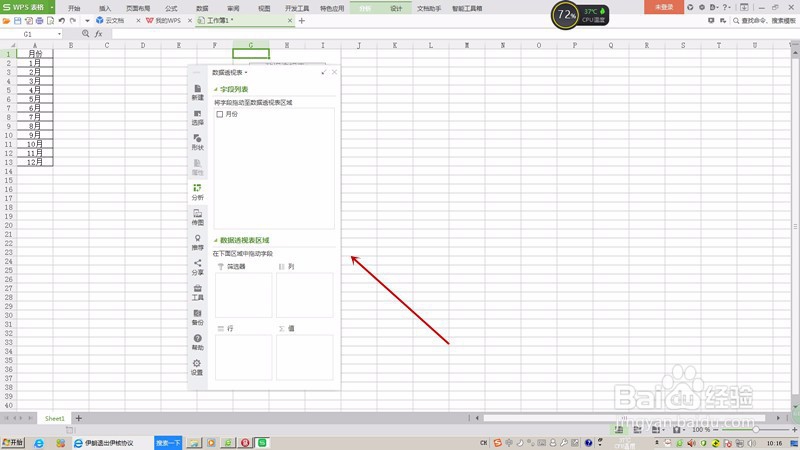Screen dimensions: 800x450
Task: Click the 分析 sidebar icon
Action: pos(197,192)
